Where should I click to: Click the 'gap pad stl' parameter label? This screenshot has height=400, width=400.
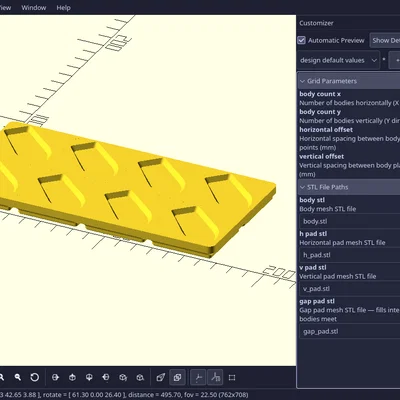(x=317, y=301)
